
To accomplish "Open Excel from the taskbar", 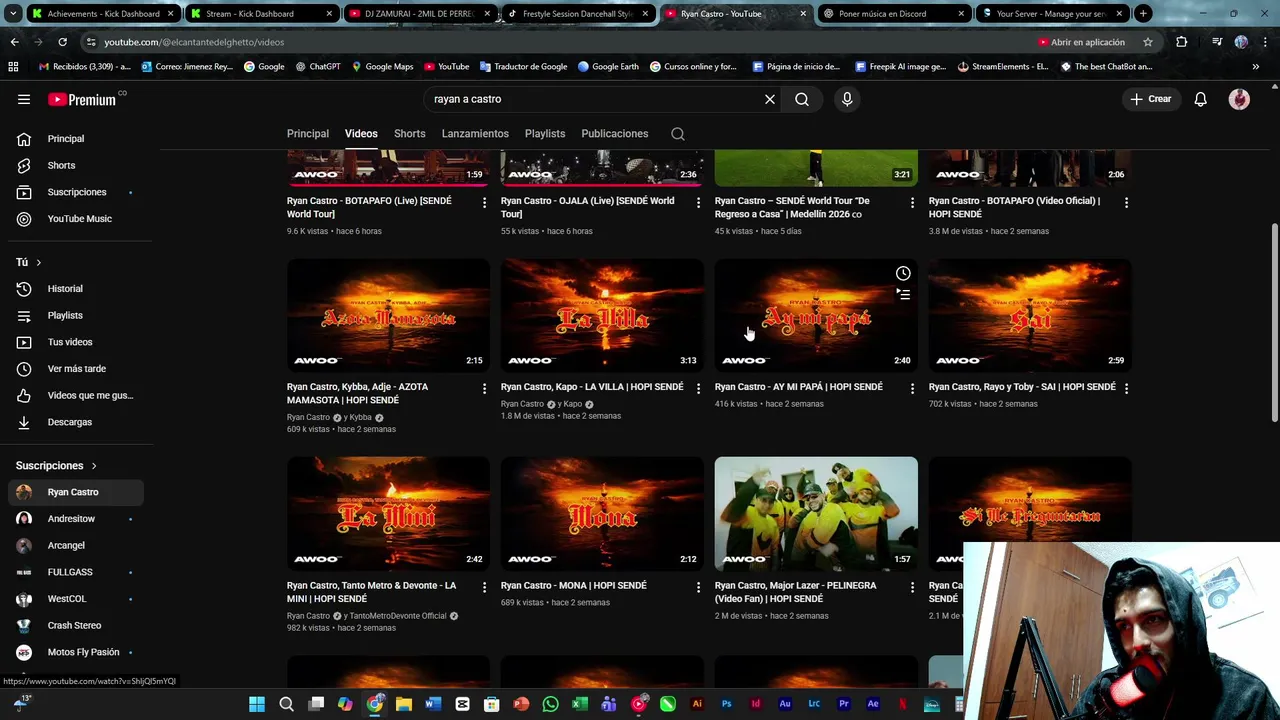I will coord(580,704).
